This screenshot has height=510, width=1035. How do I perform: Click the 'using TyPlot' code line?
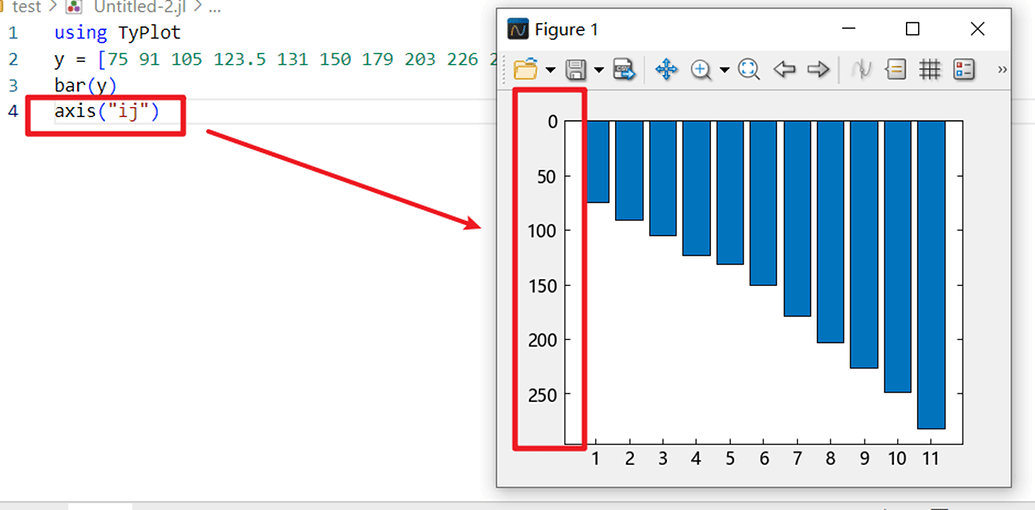coord(117,33)
